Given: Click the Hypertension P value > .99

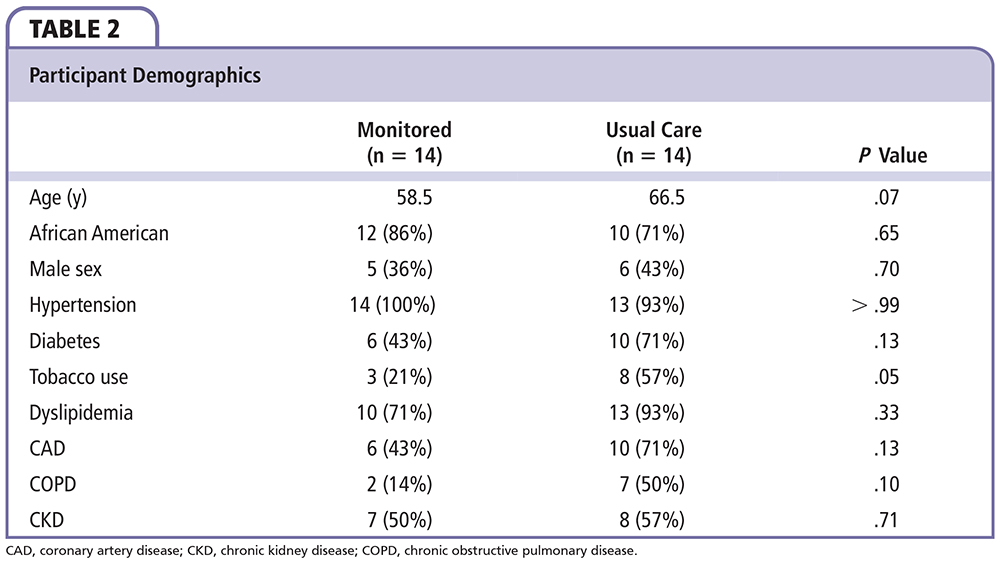Looking at the screenshot, I should pos(873,305).
